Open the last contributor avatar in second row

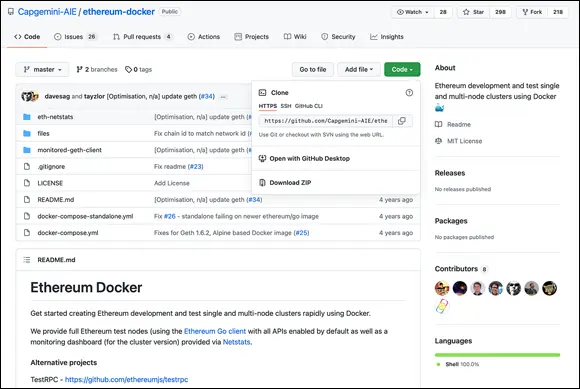click(442, 306)
